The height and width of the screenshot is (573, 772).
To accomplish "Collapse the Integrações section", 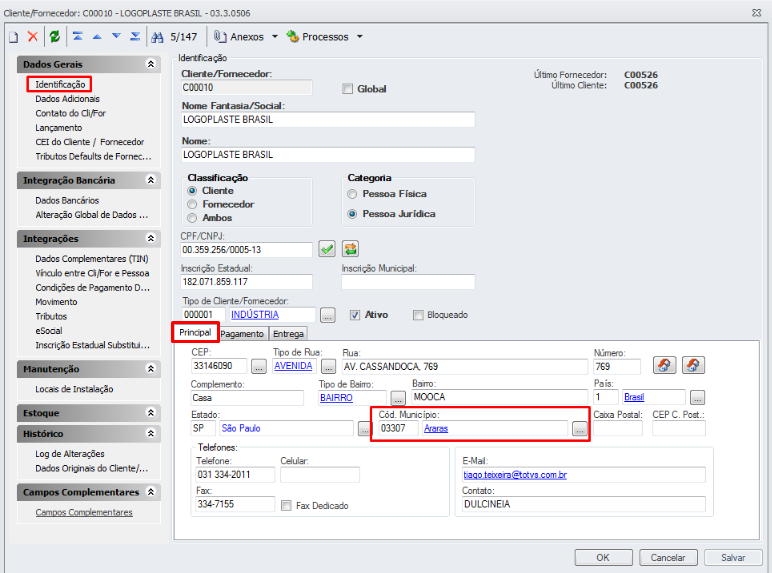I will [151, 238].
